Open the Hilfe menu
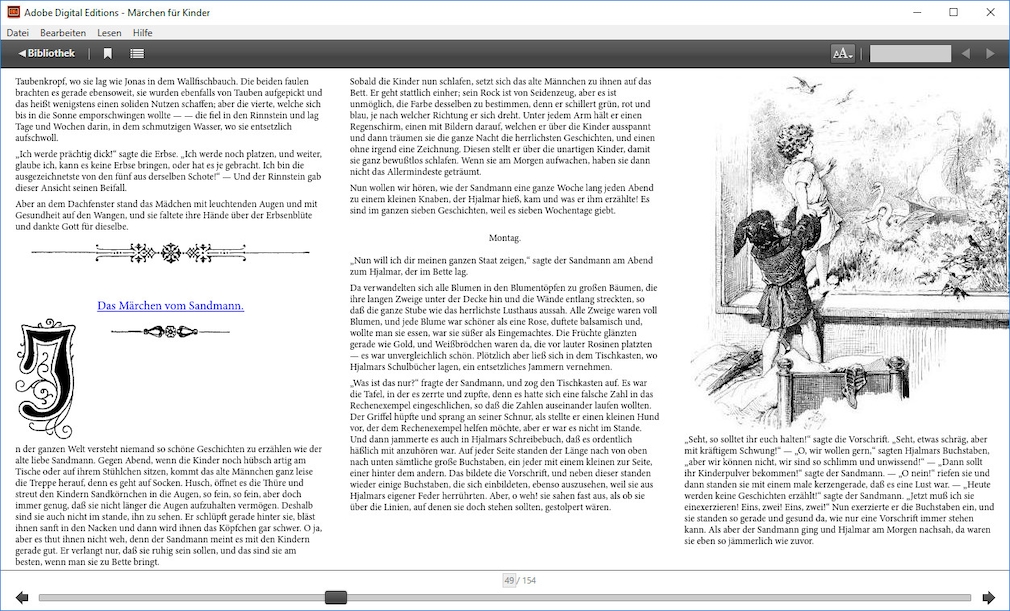Image resolution: width=1010 pixels, height=611 pixels. coord(142,33)
